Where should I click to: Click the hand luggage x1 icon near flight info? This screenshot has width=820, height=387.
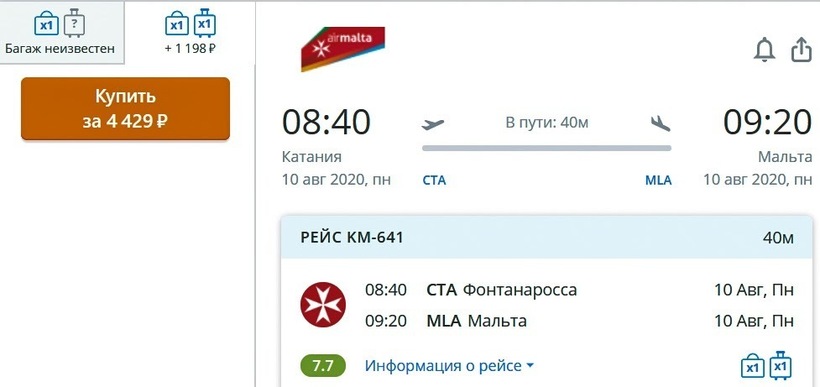click(x=752, y=366)
